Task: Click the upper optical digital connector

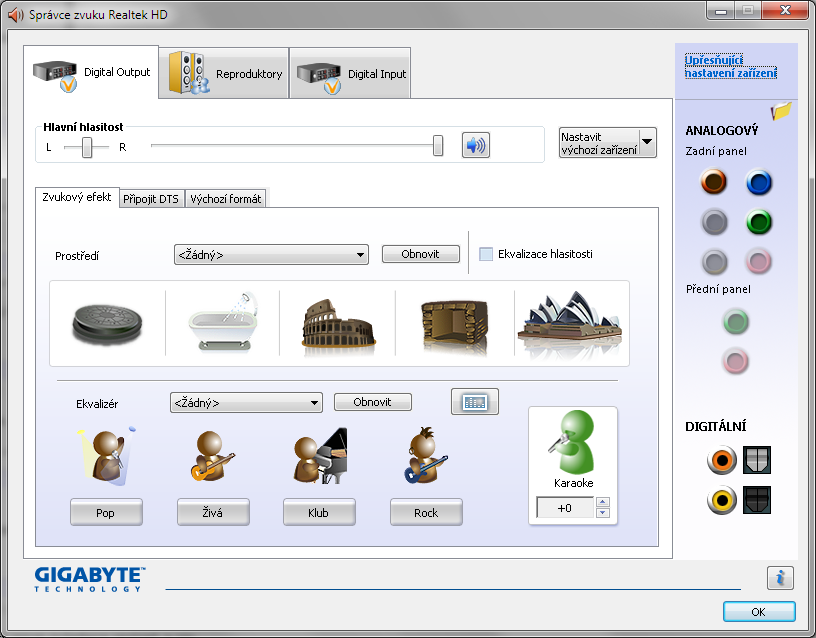Action: 757,460
